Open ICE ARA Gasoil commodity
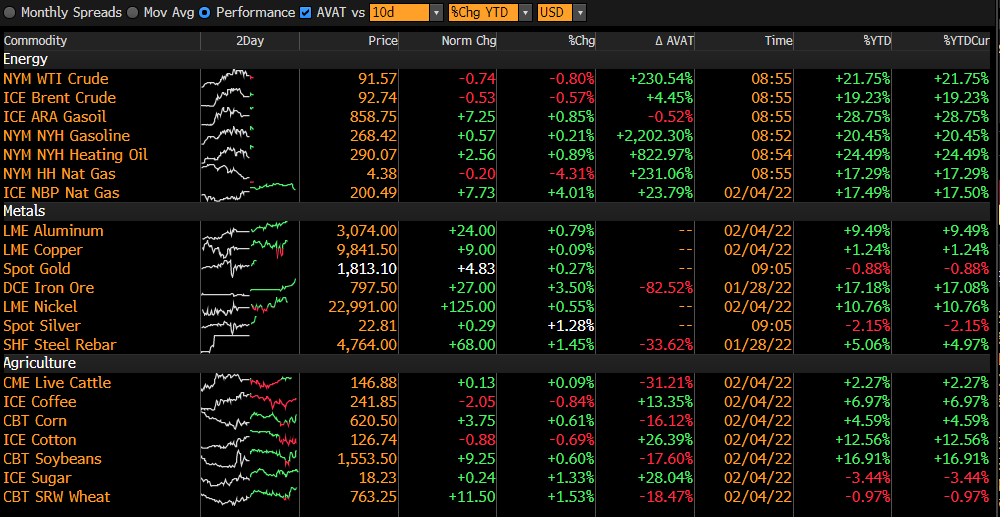Image resolution: width=1000 pixels, height=517 pixels. click(54, 117)
